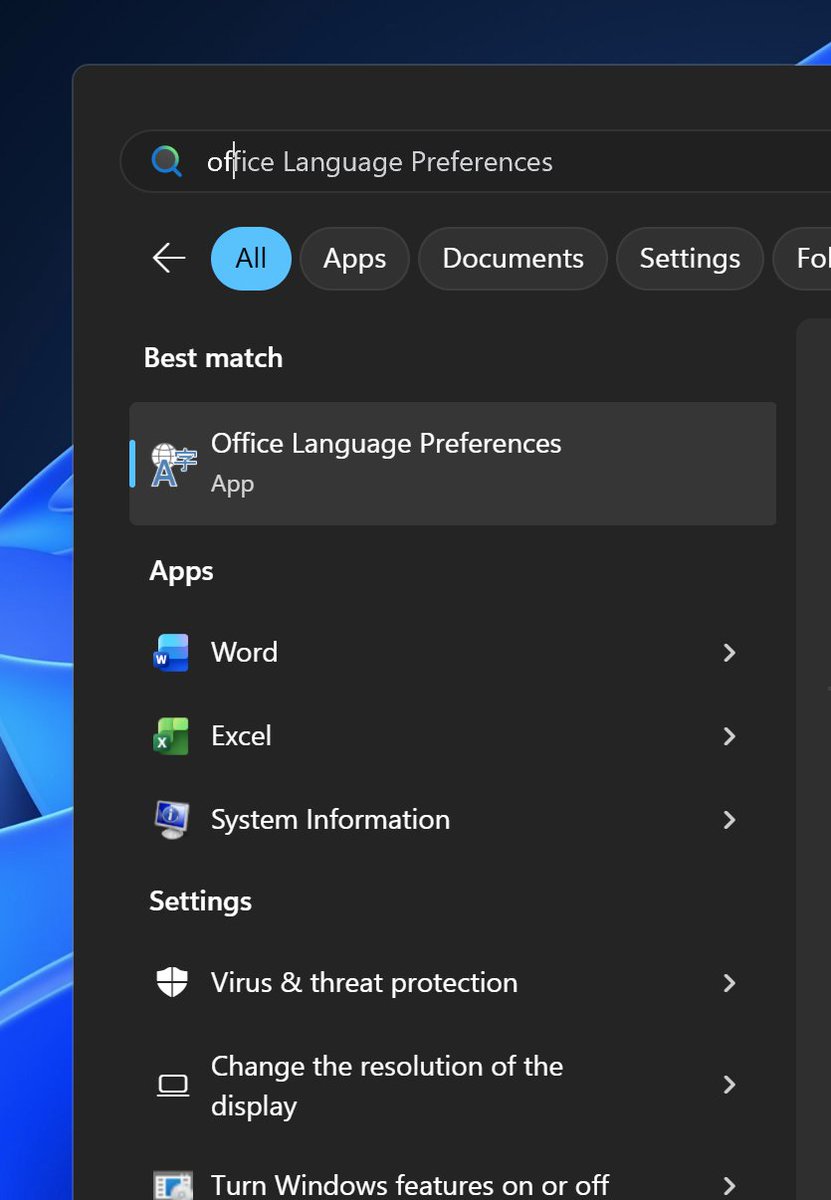Click the display resolution monitor icon
This screenshot has width=831, height=1200.
pyautogui.click(x=173, y=1085)
